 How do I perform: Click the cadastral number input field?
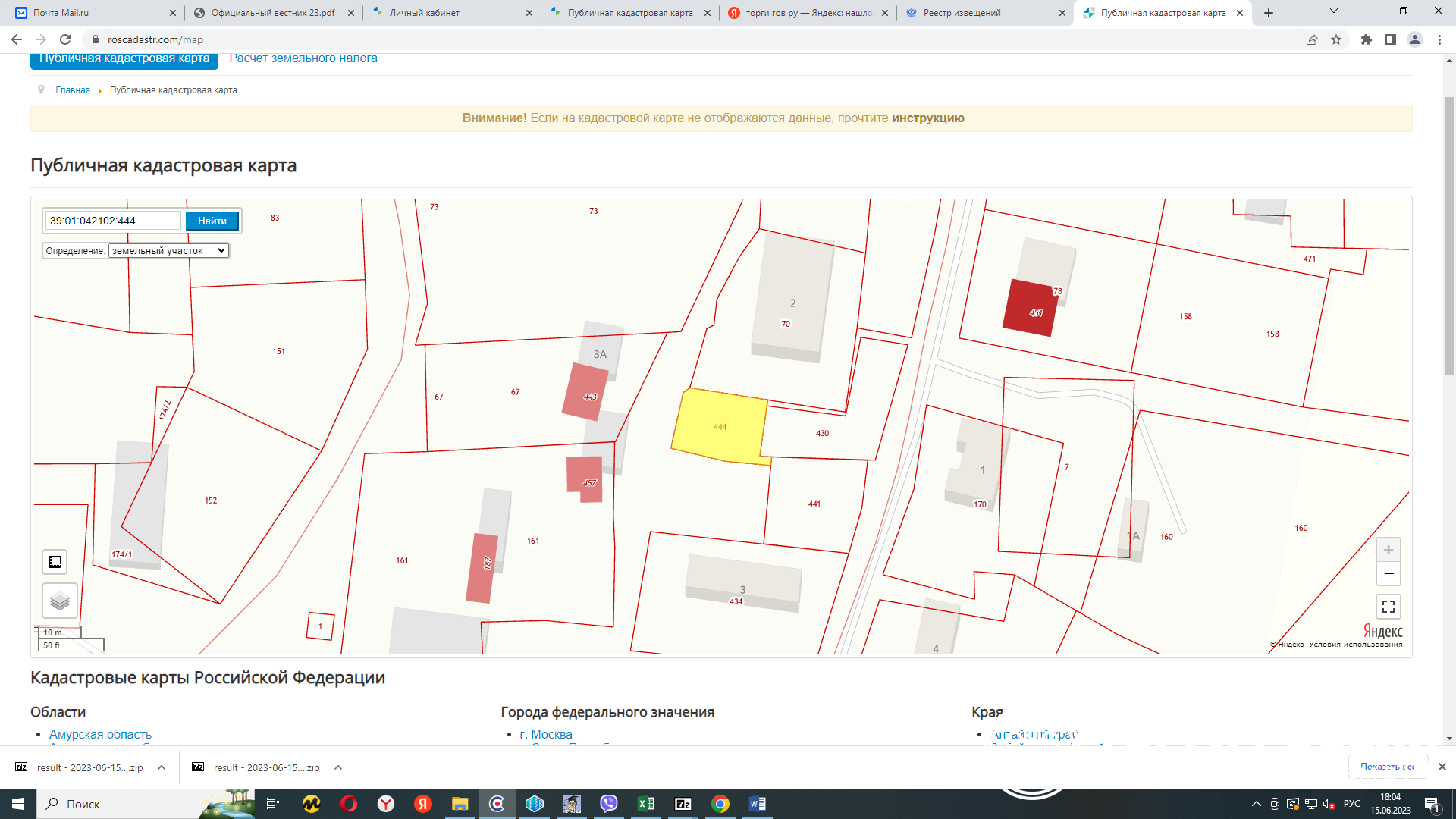(x=112, y=221)
